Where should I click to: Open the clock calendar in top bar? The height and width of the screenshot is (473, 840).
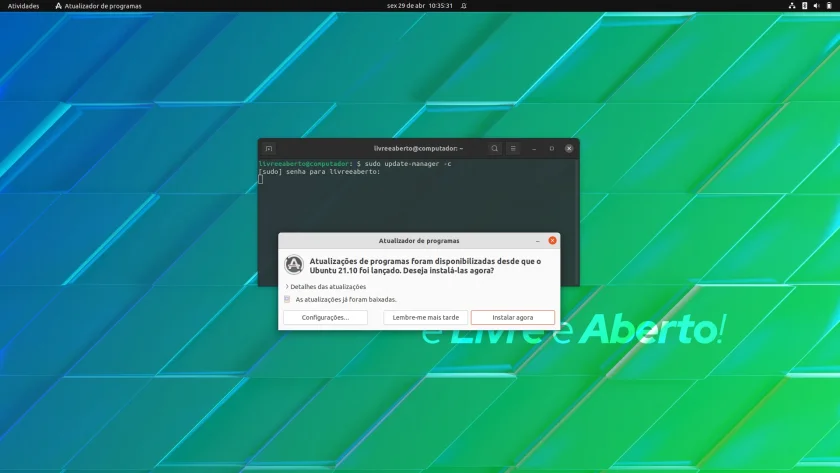tap(419, 6)
